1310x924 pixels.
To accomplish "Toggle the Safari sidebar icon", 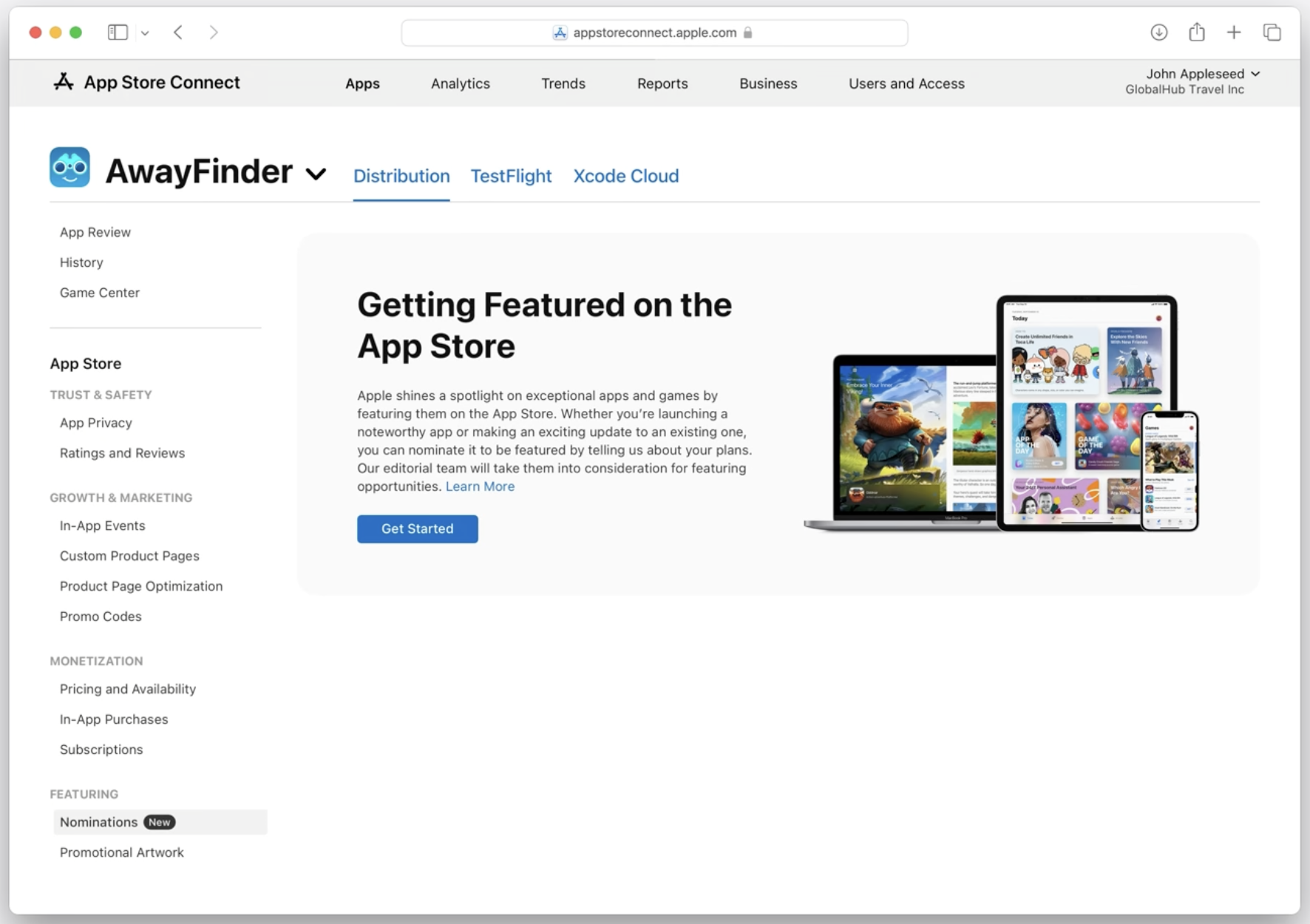I will 118,33.
